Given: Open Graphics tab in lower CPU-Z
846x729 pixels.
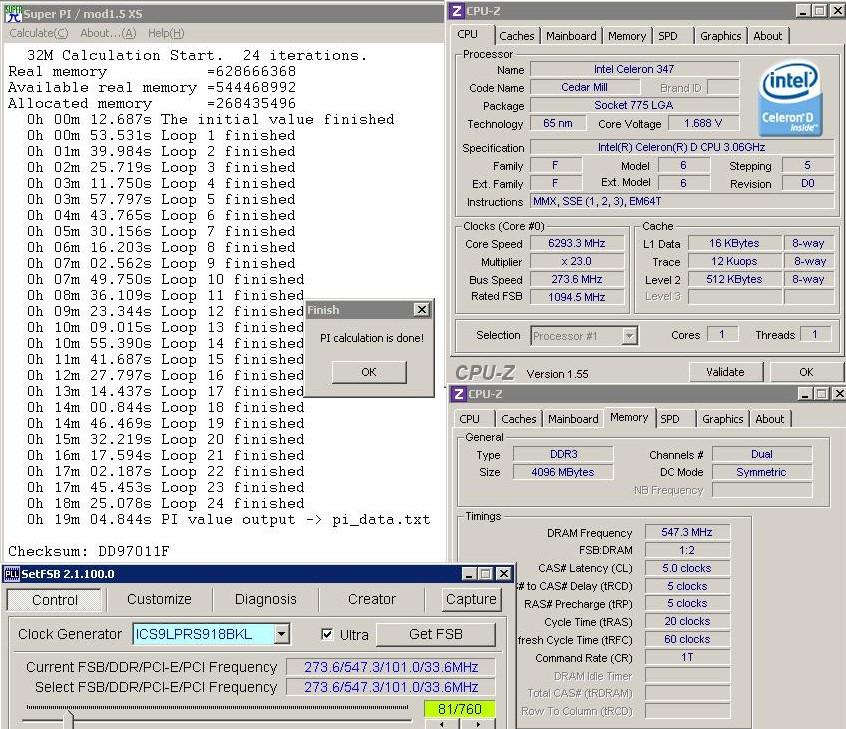Looking at the screenshot, I should click(x=722, y=419).
